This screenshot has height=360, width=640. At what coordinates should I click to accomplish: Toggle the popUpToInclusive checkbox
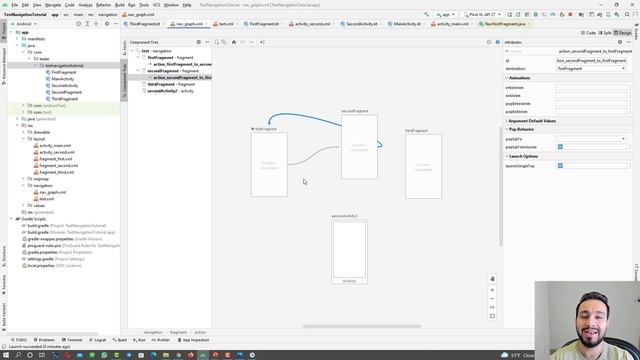560,147
